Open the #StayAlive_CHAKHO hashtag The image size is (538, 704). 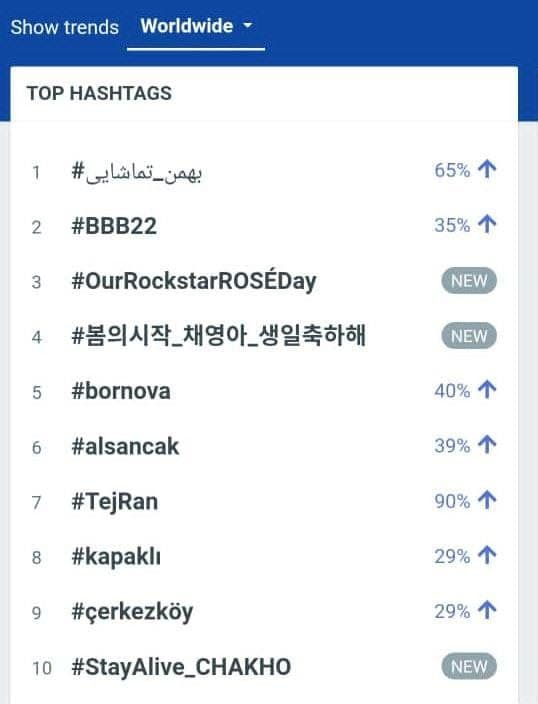tap(181, 667)
